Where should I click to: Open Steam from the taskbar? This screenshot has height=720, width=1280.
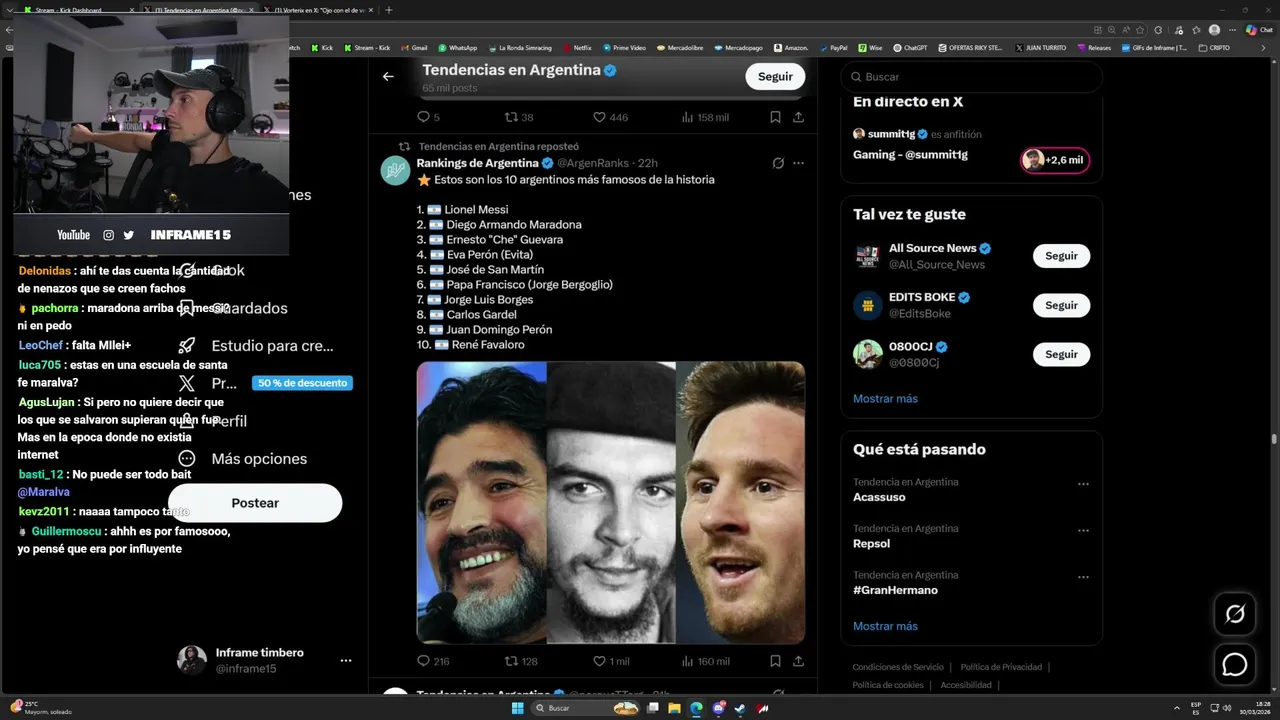(739, 708)
